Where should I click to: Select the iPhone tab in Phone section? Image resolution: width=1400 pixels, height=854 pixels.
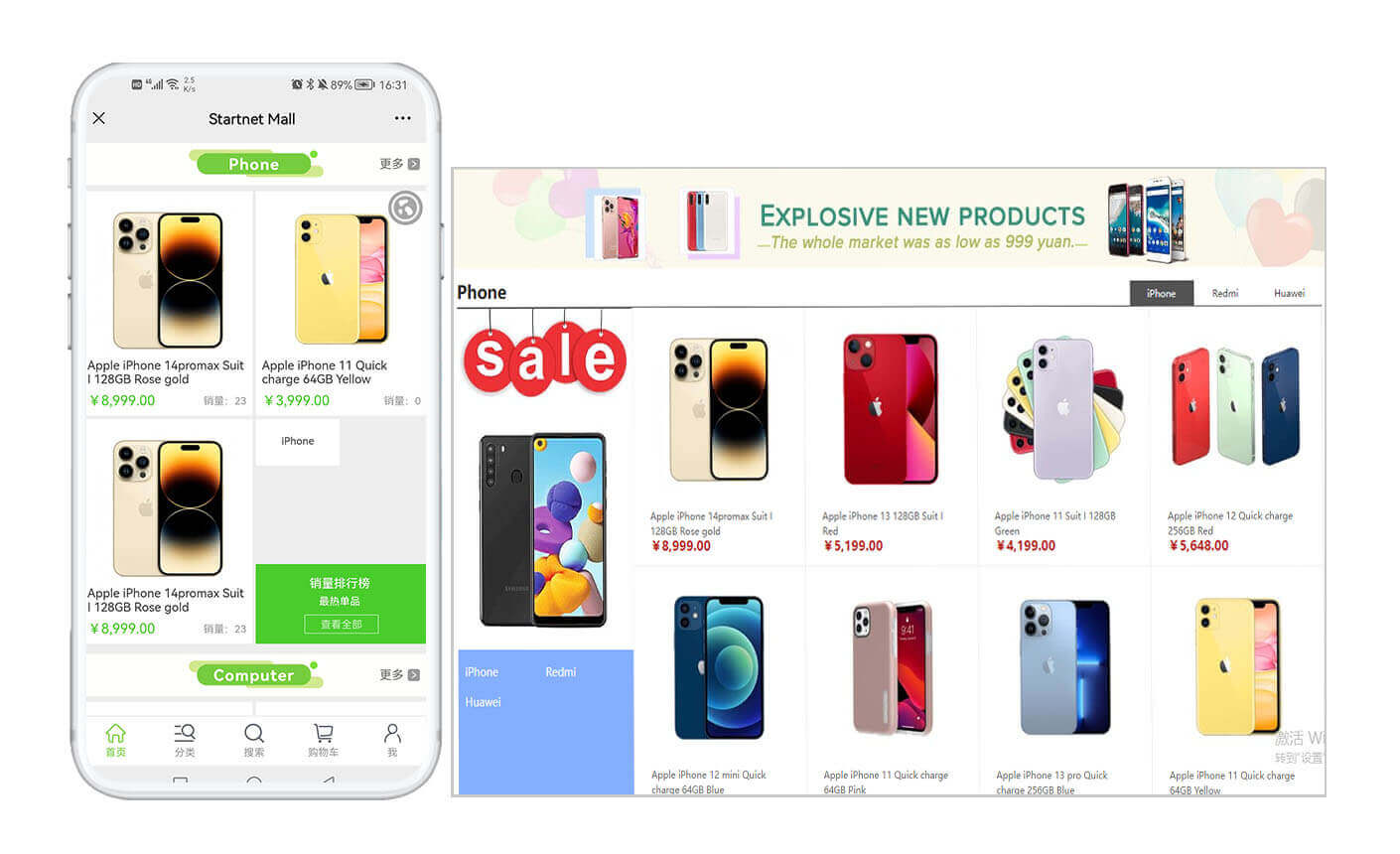1161,293
